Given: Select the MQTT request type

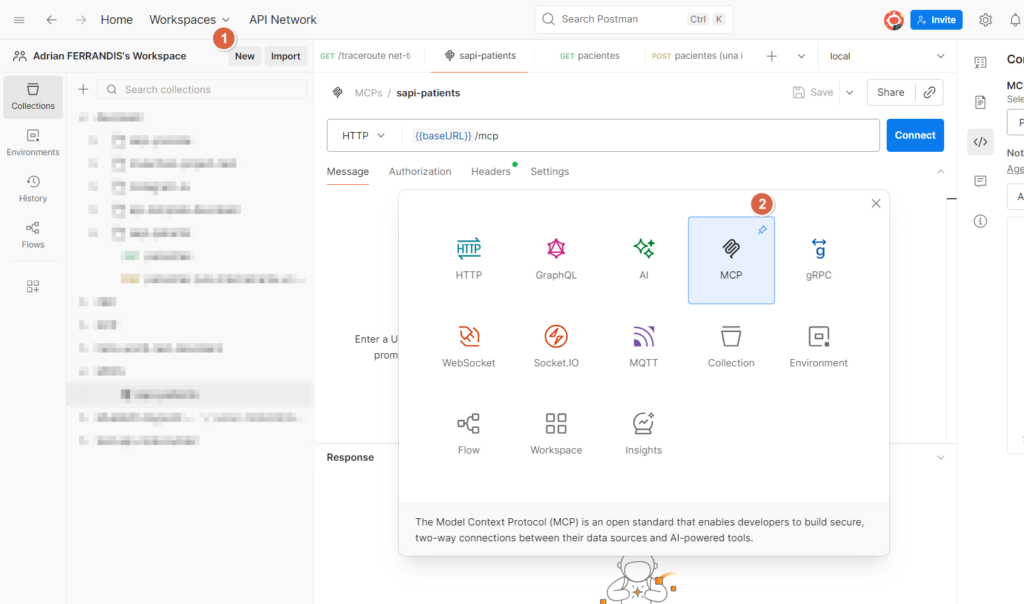Looking at the screenshot, I should [x=643, y=347].
